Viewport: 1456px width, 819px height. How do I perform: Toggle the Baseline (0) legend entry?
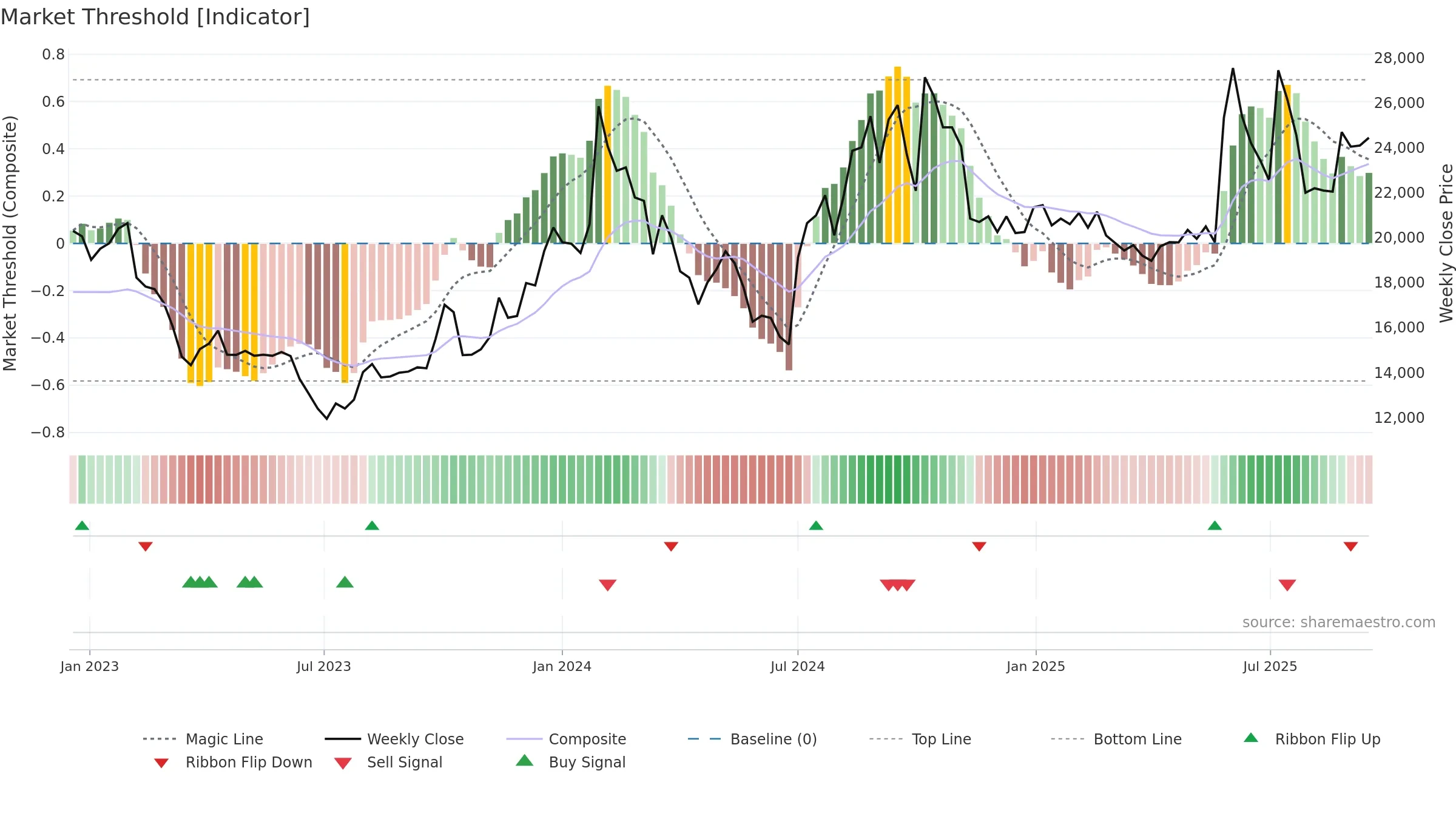[753, 739]
